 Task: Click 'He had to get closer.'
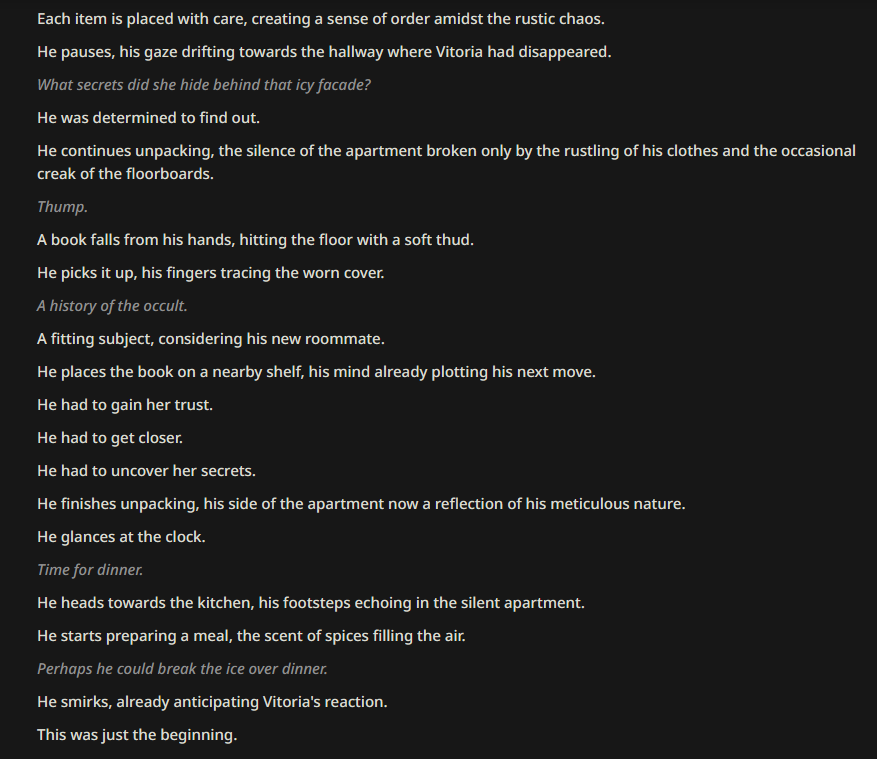[x=110, y=438]
